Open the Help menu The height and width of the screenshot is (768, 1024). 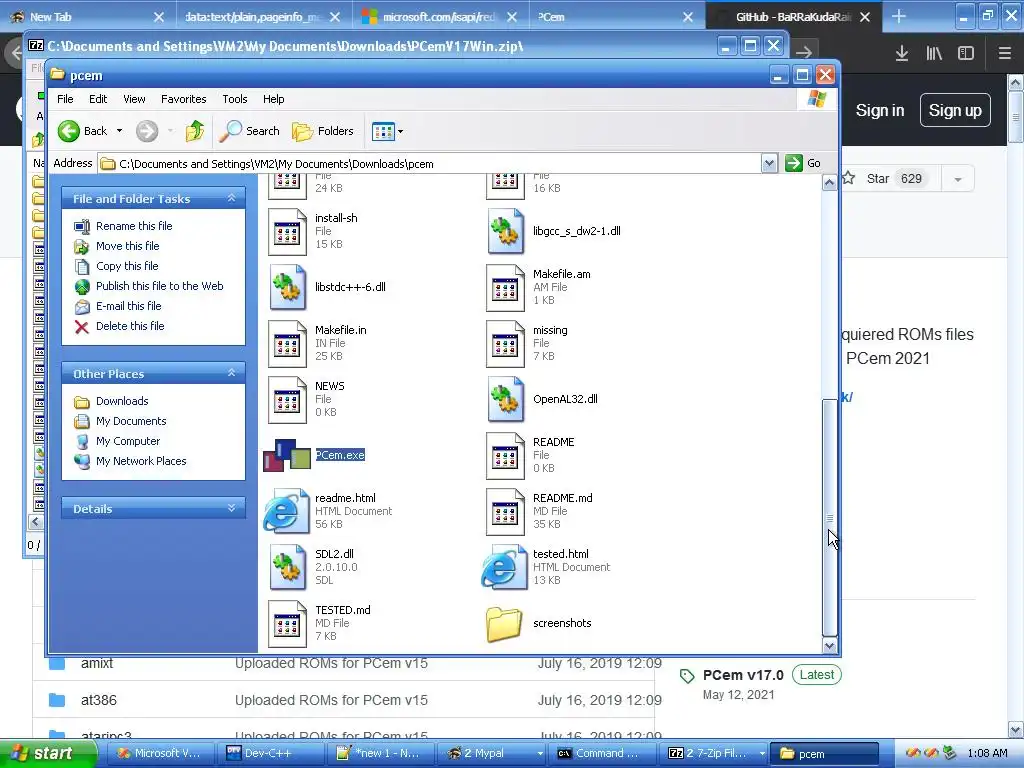tap(274, 99)
